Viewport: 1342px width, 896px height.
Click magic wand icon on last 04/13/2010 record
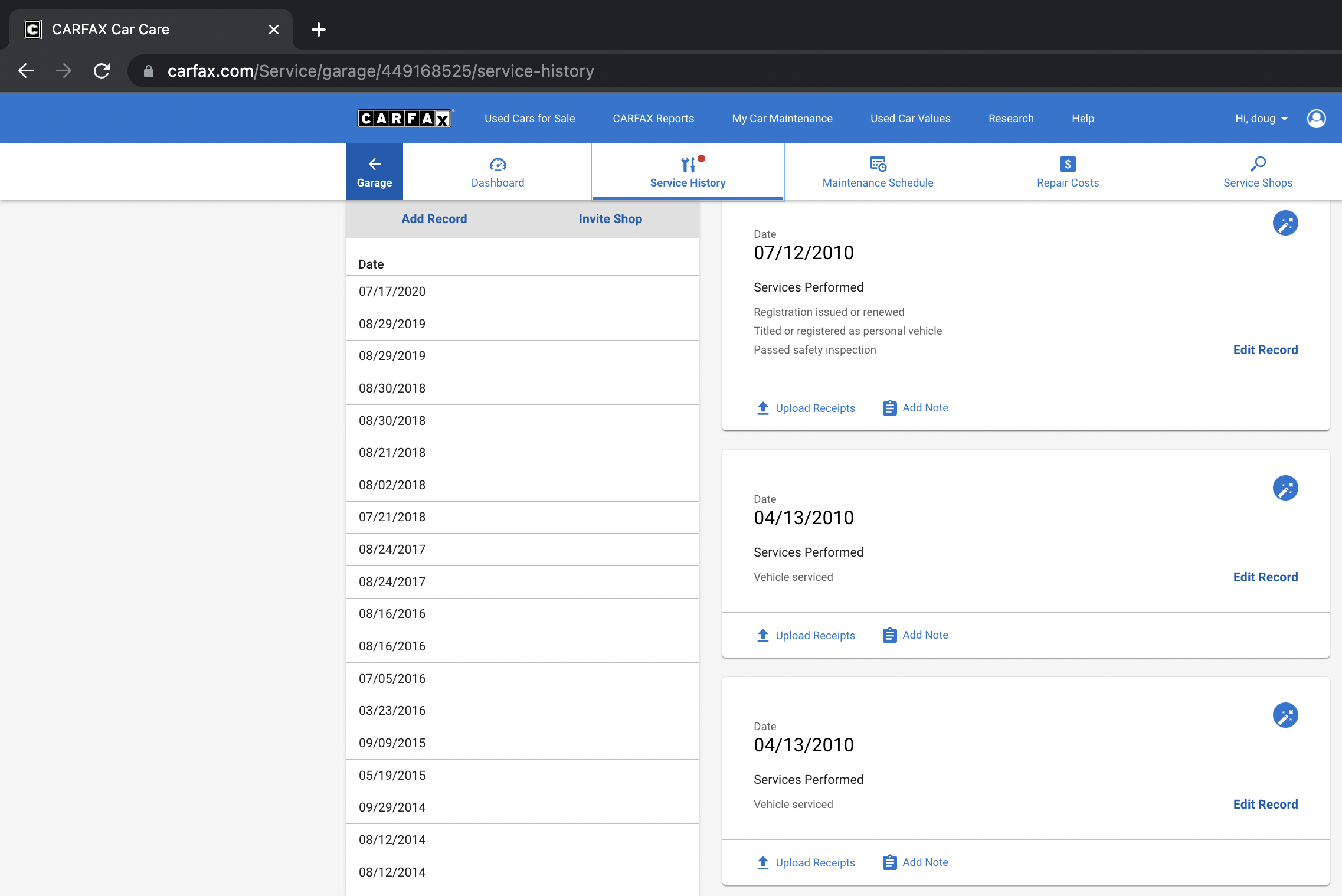pyautogui.click(x=1285, y=715)
